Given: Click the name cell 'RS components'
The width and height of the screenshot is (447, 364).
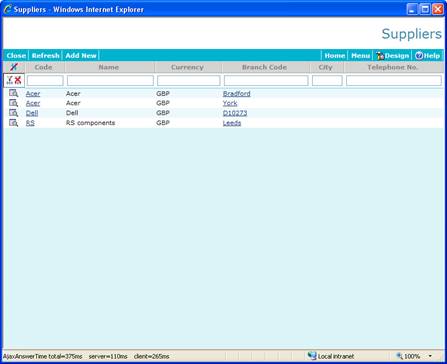Looking at the screenshot, I should (x=90, y=123).
